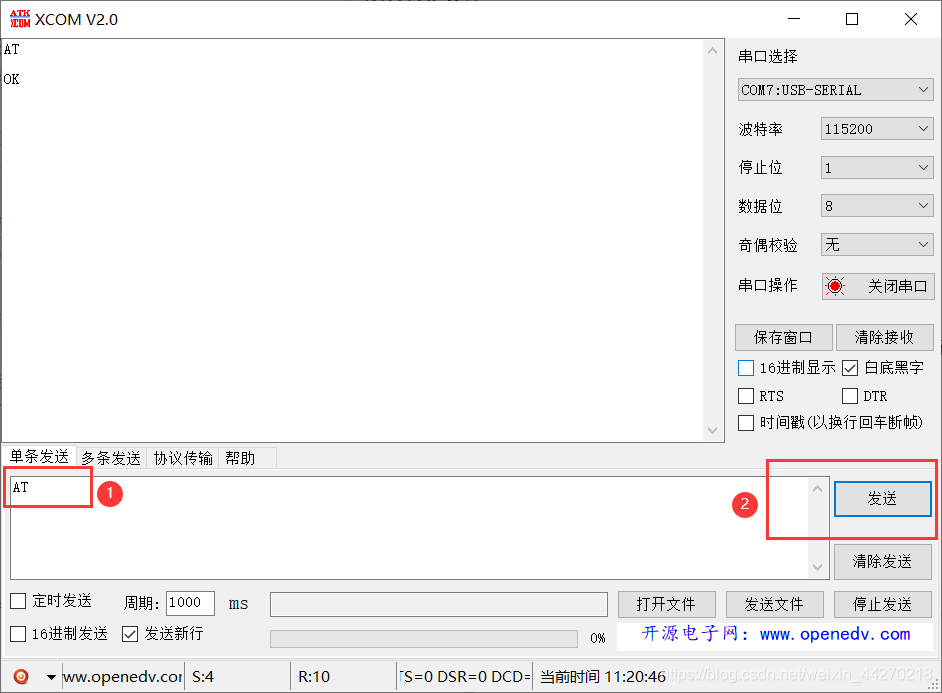Click the OK response line in receive area
942x693 pixels.
tap(11, 79)
